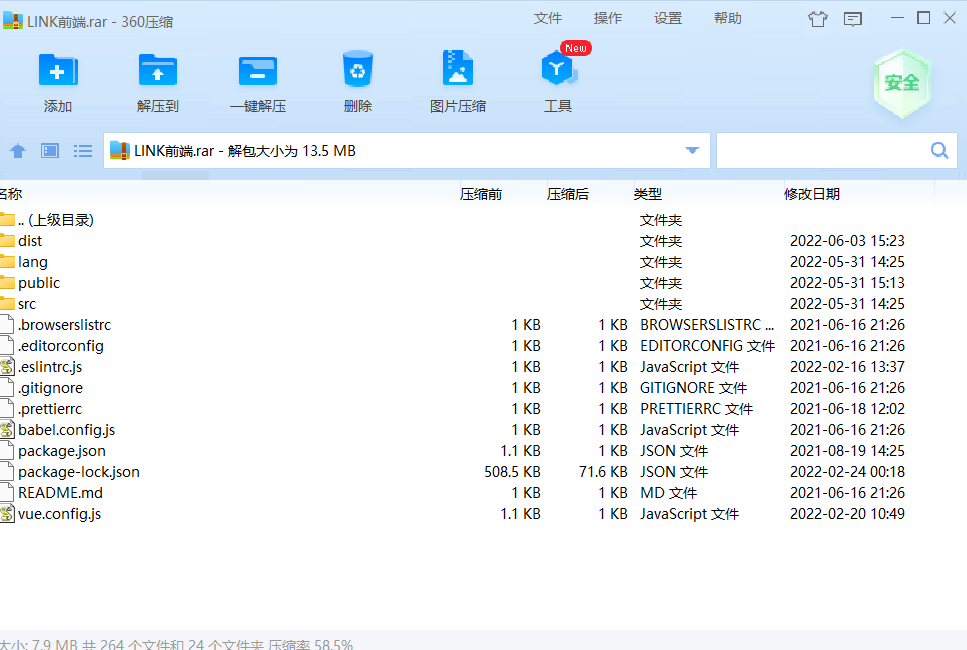Switch to list view mode icon
Screen dimensions: 967x650
(x=83, y=151)
